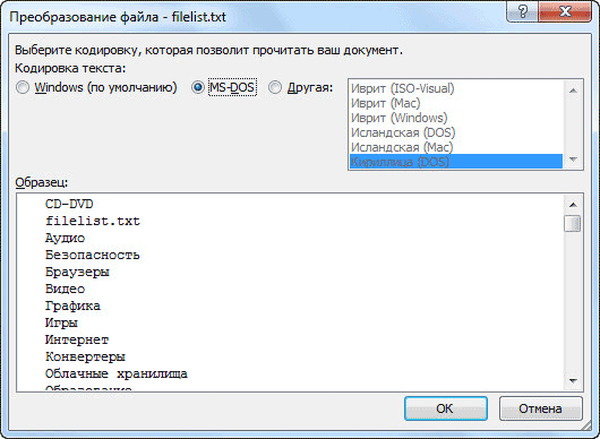Click the sample preview scroll down arrow
Image resolution: width=600 pixels, height=439 pixels.
[572, 380]
